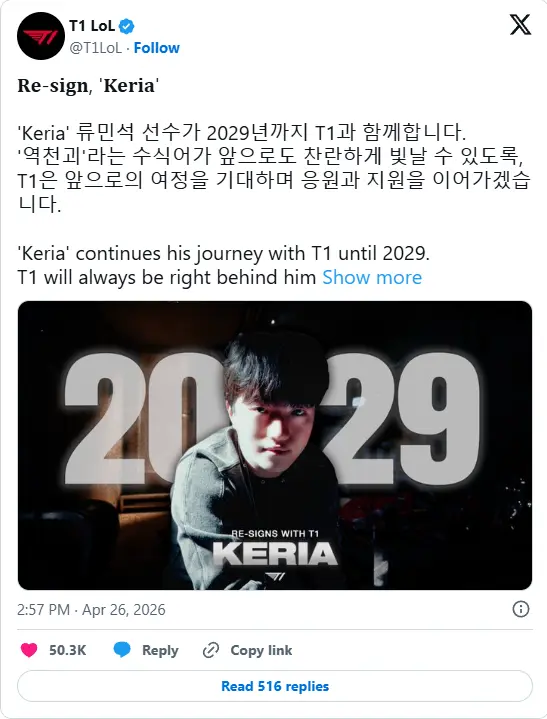This screenshot has height=719, width=547.
Task: Open the T1 LoL display name
Action: (x=92, y=26)
